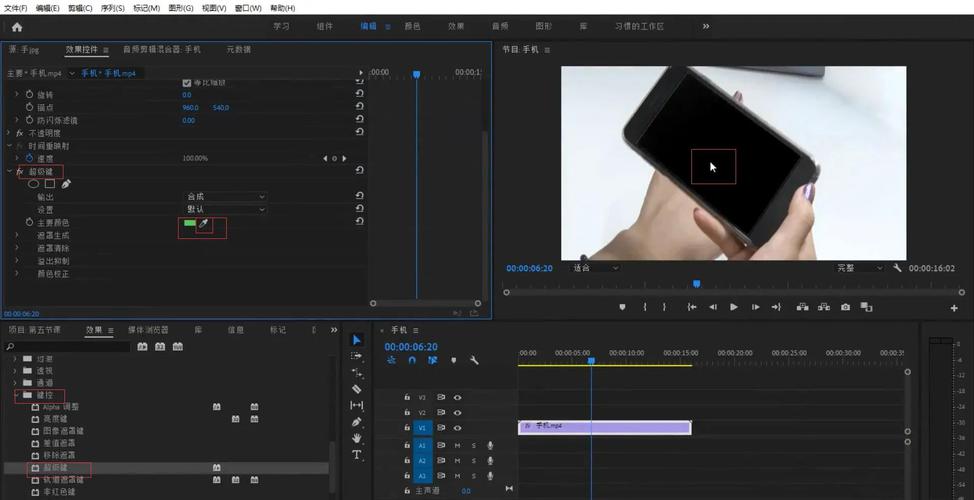This screenshot has height=500, width=974.
Task: Select the Type tool
Action: point(357,455)
